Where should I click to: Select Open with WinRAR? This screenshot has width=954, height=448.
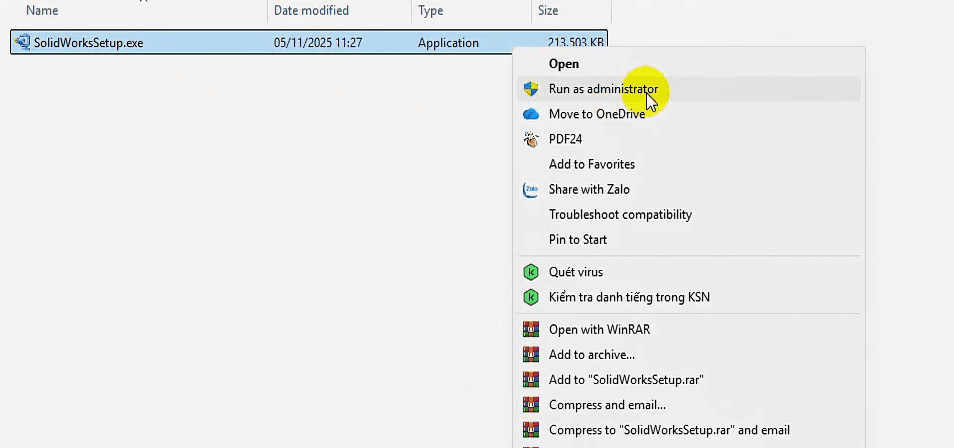tap(688, 329)
